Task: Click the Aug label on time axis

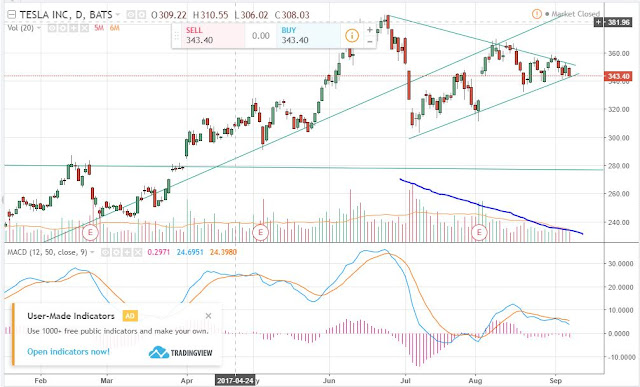Action: (x=475, y=380)
